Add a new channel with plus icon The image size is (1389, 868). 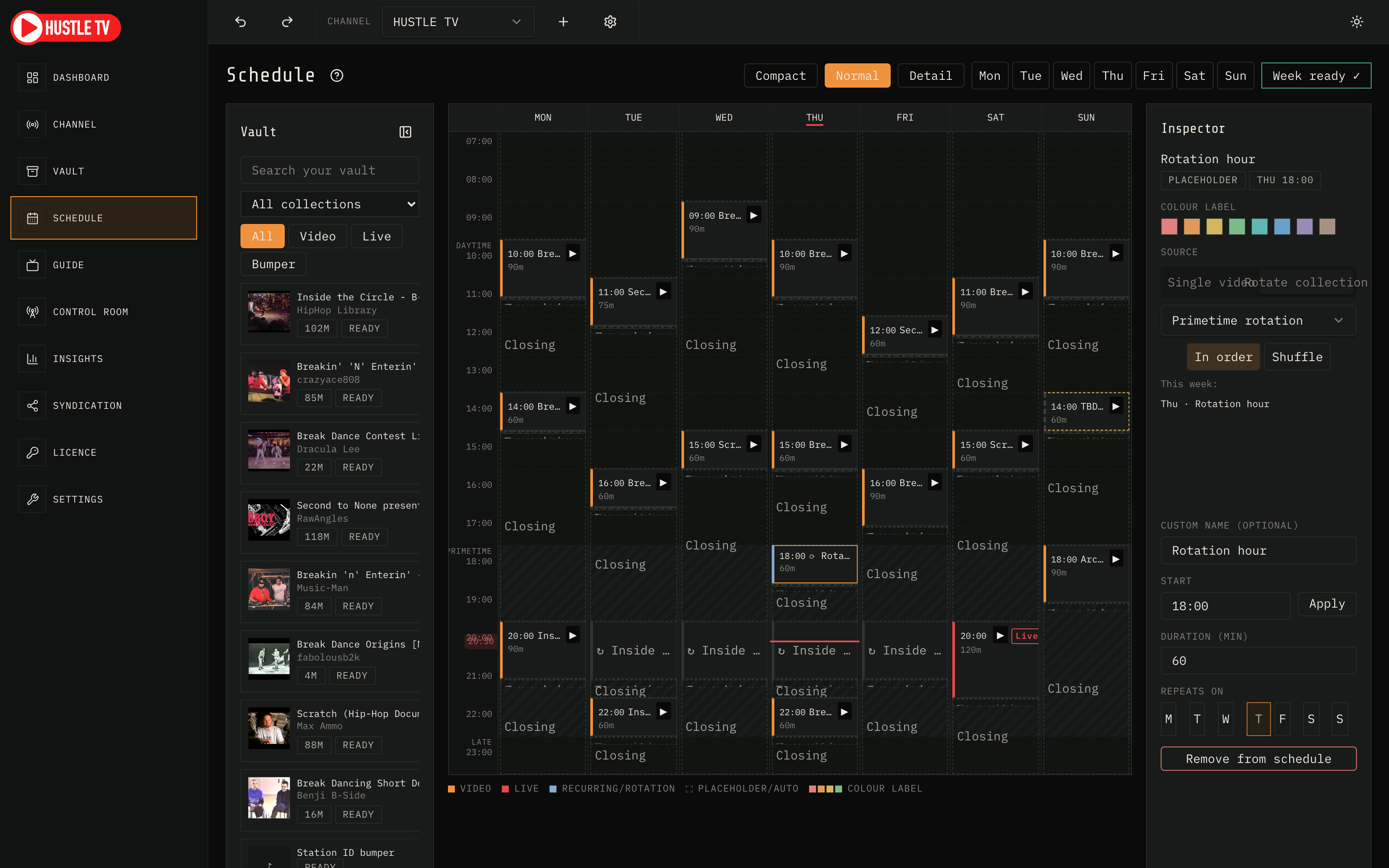[563, 22]
